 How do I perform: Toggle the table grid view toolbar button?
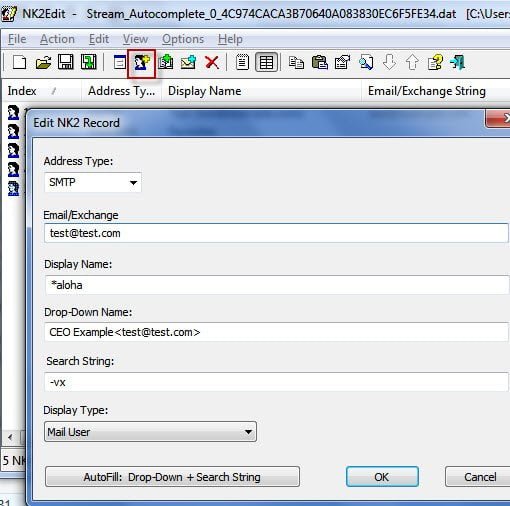click(266, 62)
